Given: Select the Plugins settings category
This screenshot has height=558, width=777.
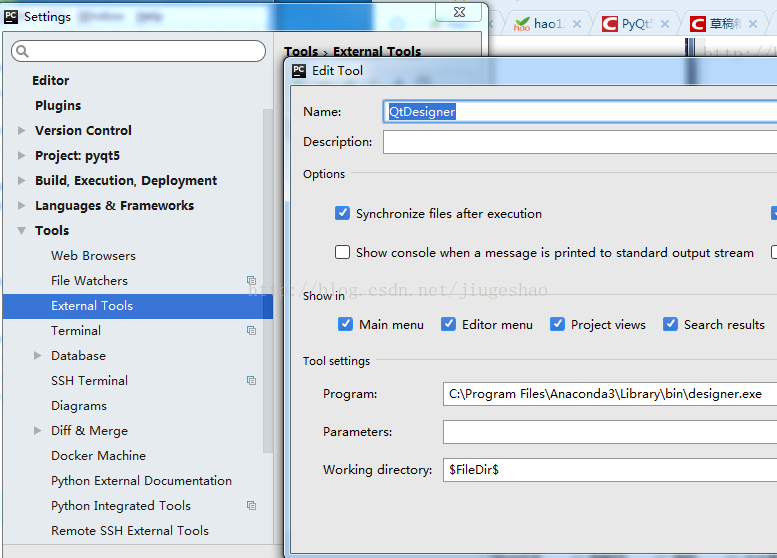Looking at the screenshot, I should point(58,106).
